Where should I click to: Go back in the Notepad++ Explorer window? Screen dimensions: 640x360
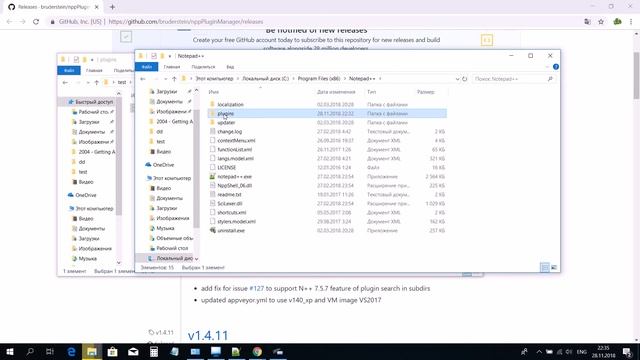(142, 79)
